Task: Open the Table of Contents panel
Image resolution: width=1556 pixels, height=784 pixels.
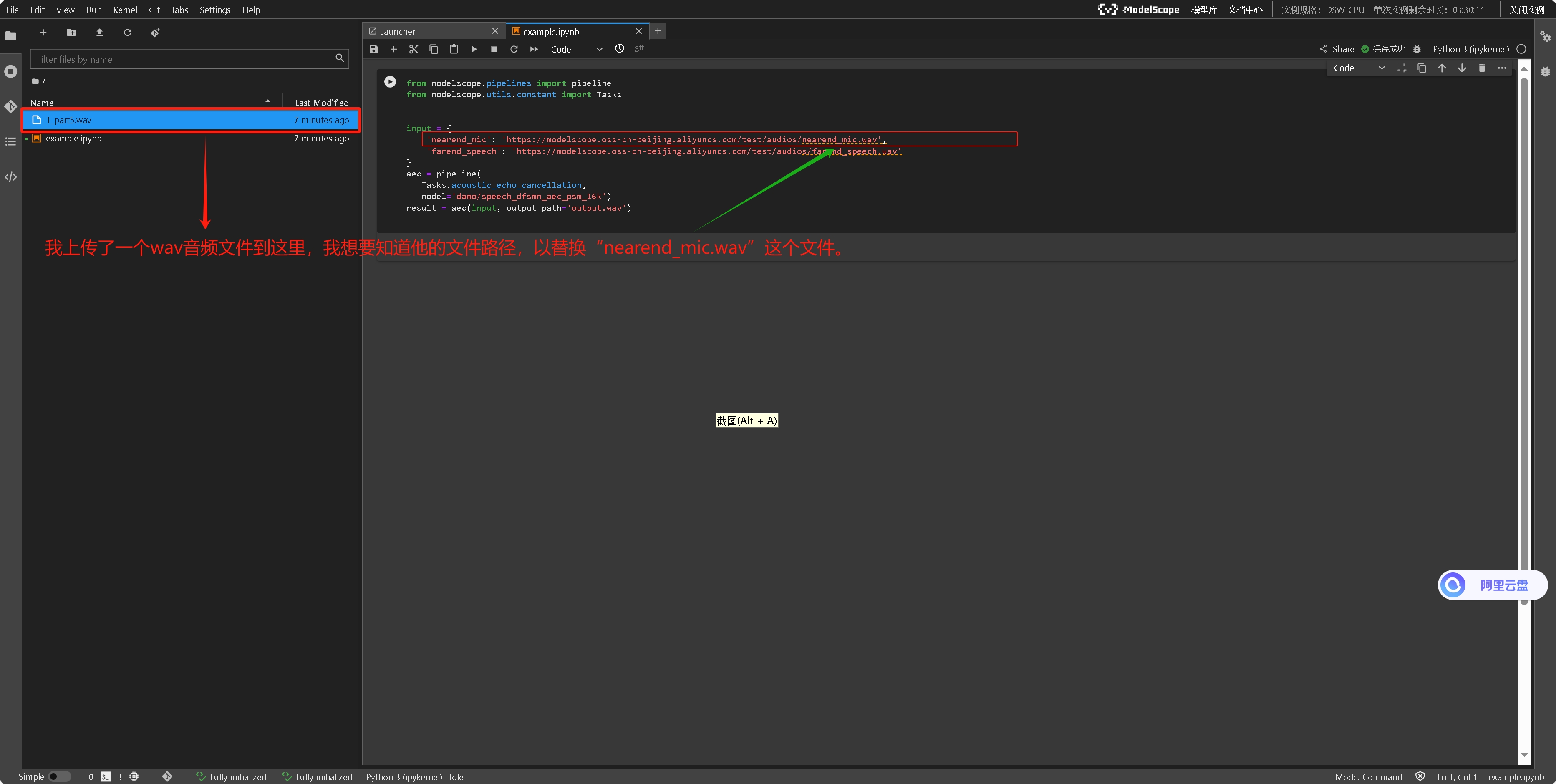Action: 10,141
